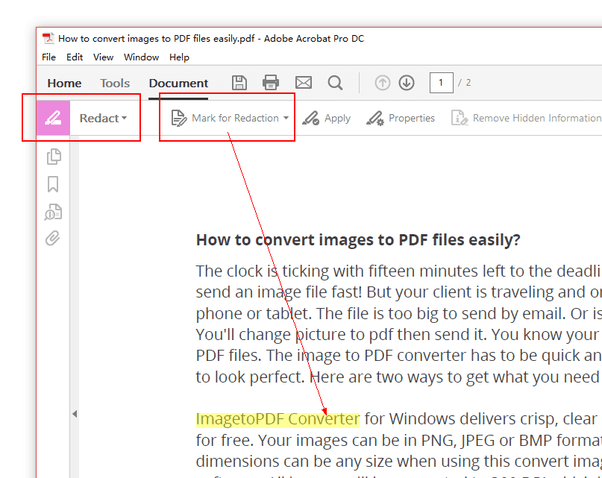This screenshot has width=602, height=478.
Task: Expand Mark for Redaction dropdown arrow
Action: point(286,118)
